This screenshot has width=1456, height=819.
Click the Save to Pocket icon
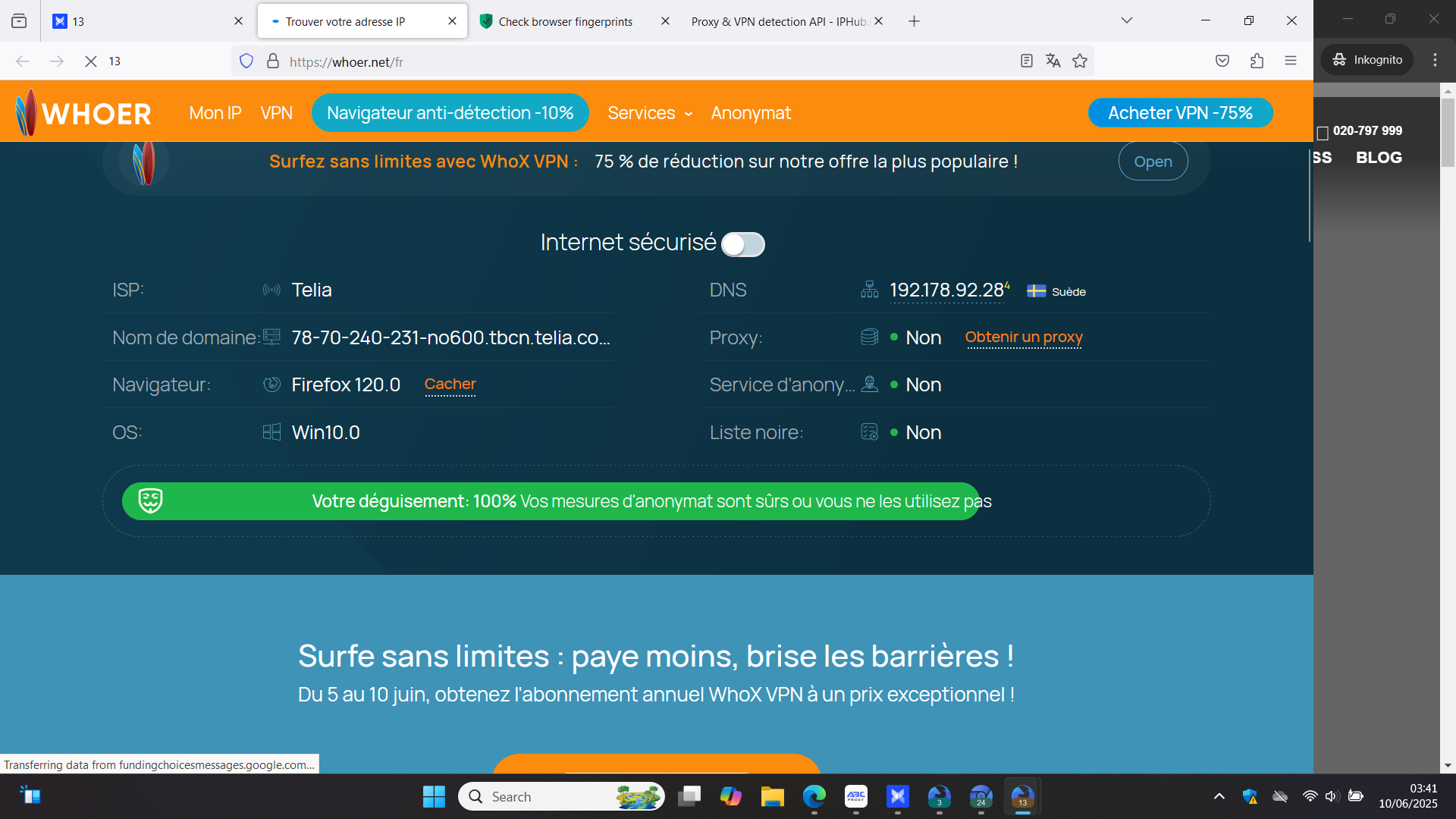click(x=1222, y=61)
